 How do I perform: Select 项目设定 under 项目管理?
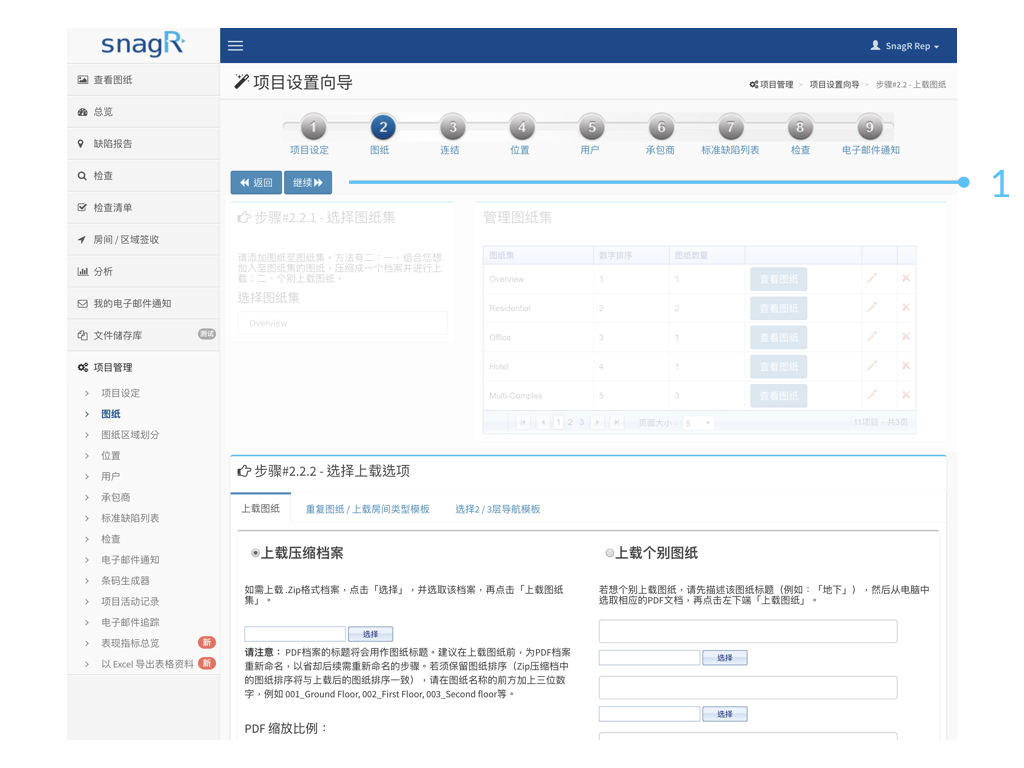coord(120,393)
